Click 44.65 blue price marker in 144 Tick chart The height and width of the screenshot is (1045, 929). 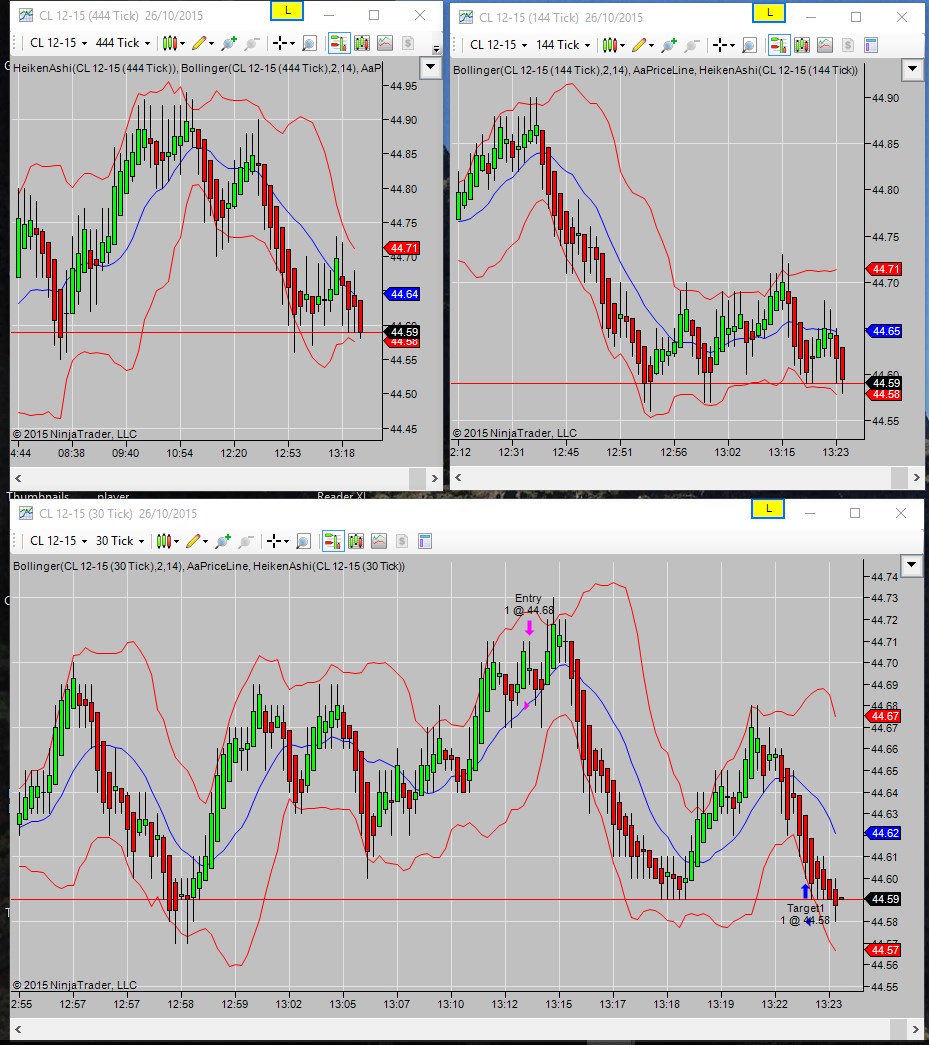[x=884, y=331]
